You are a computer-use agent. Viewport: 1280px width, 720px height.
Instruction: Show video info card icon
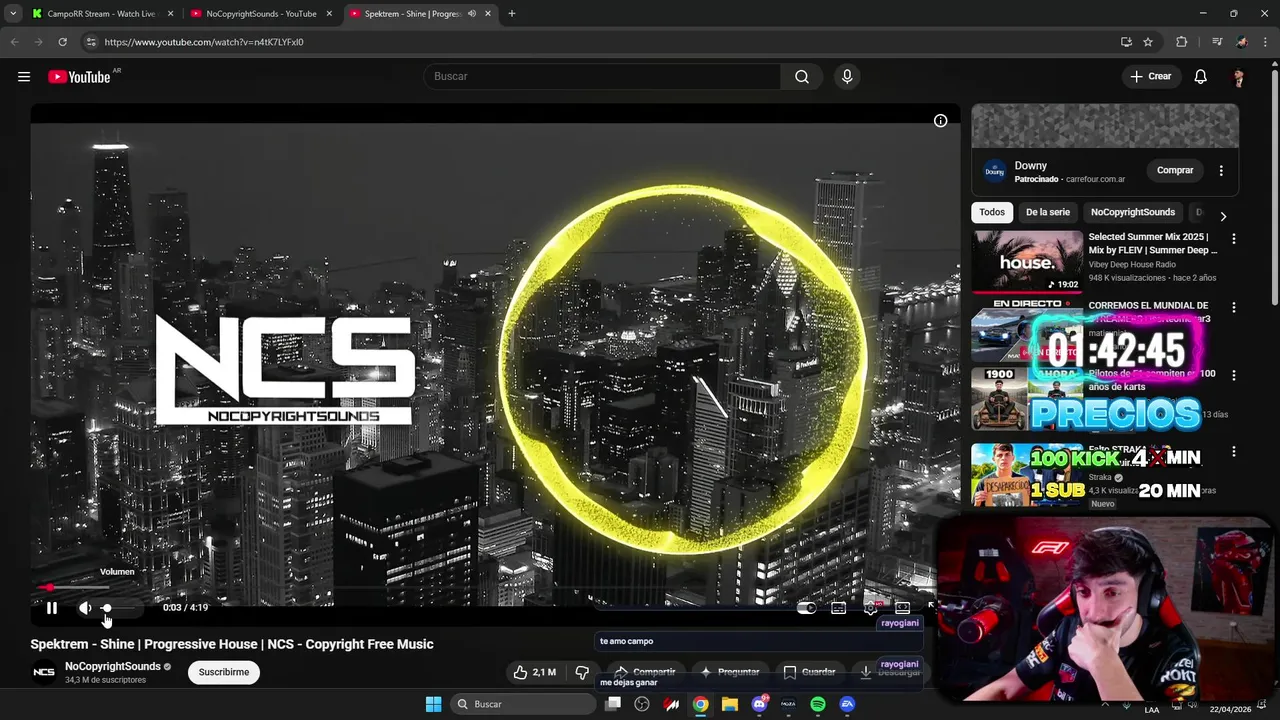[940, 121]
